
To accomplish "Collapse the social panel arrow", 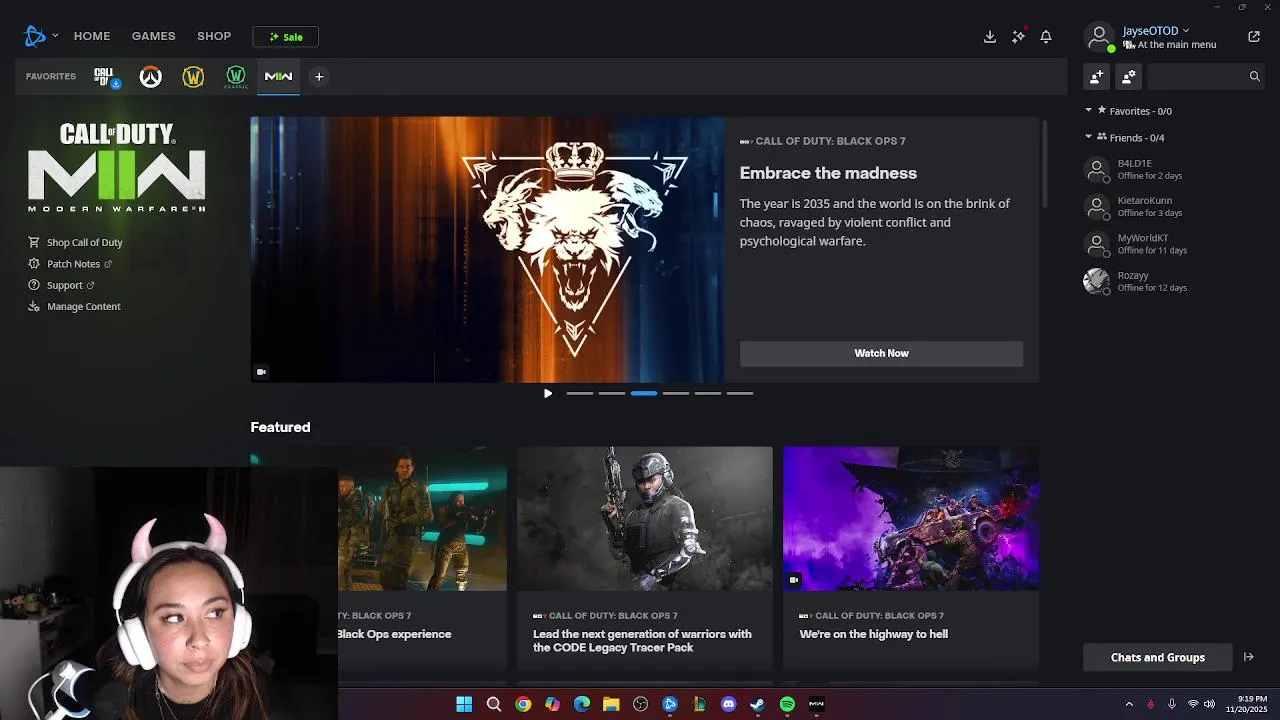I will pos(1248,657).
